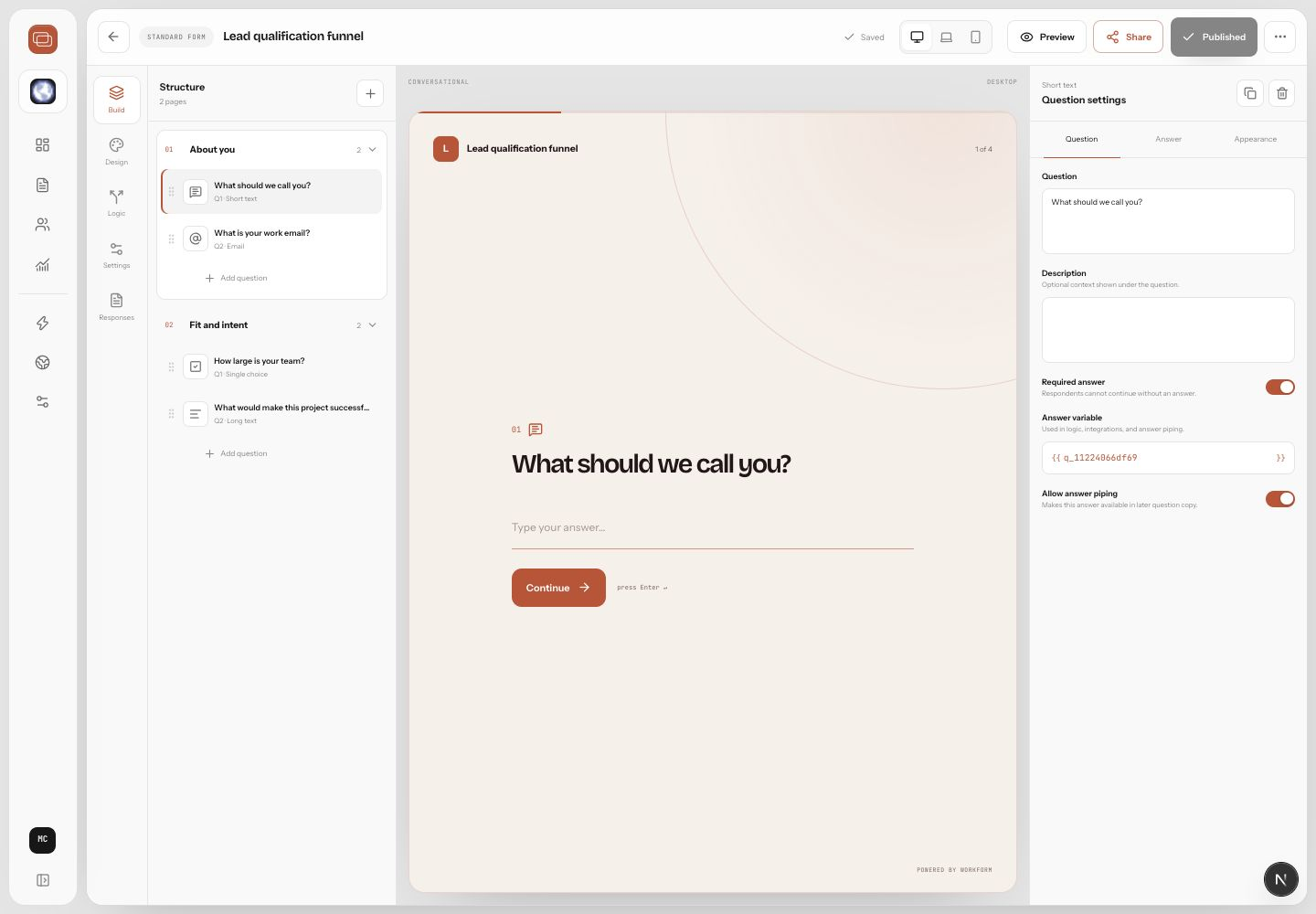1316x914 pixels.
Task: Add question under Fit and intent page
Action: [x=236, y=453]
